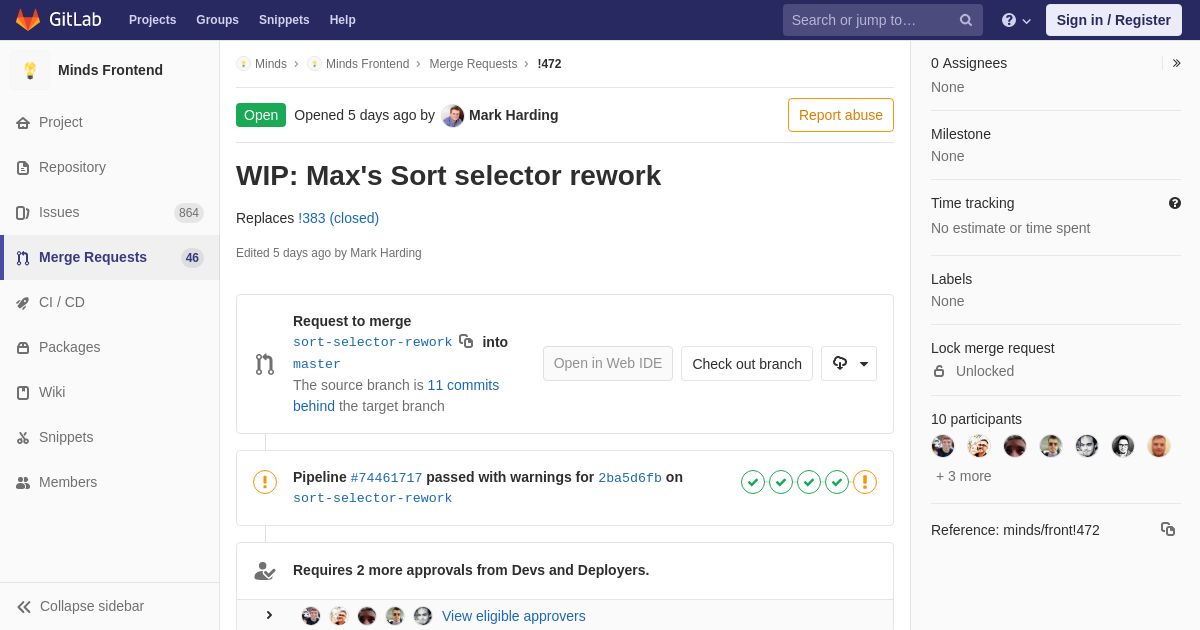The image size is (1200, 630).
Task: Click the Open in Web IDE button
Action: click(x=608, y=363)
